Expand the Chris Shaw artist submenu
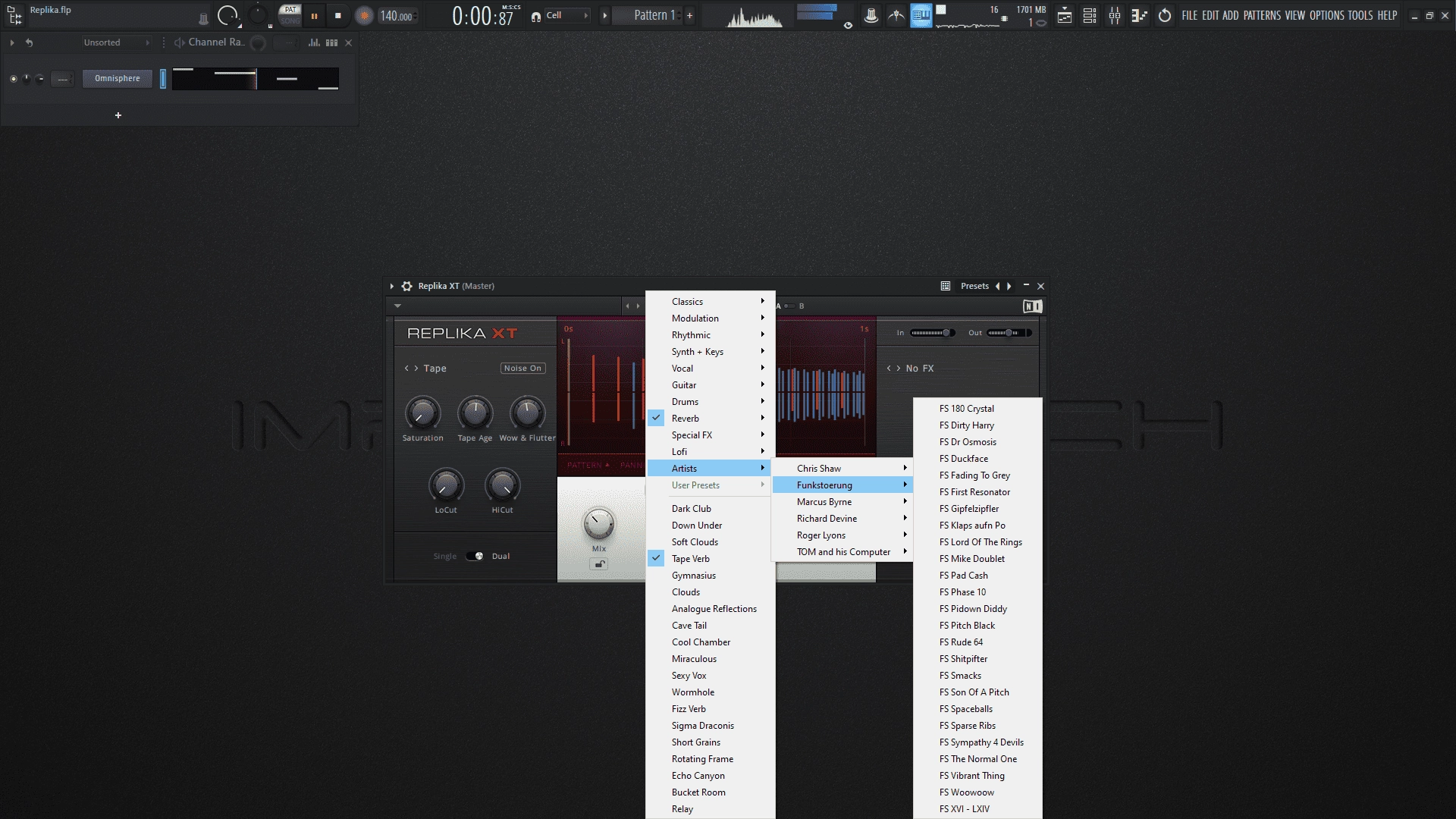Image resolution: width=1456 pixels, height=819 pixels. click(x=842, y=468)
